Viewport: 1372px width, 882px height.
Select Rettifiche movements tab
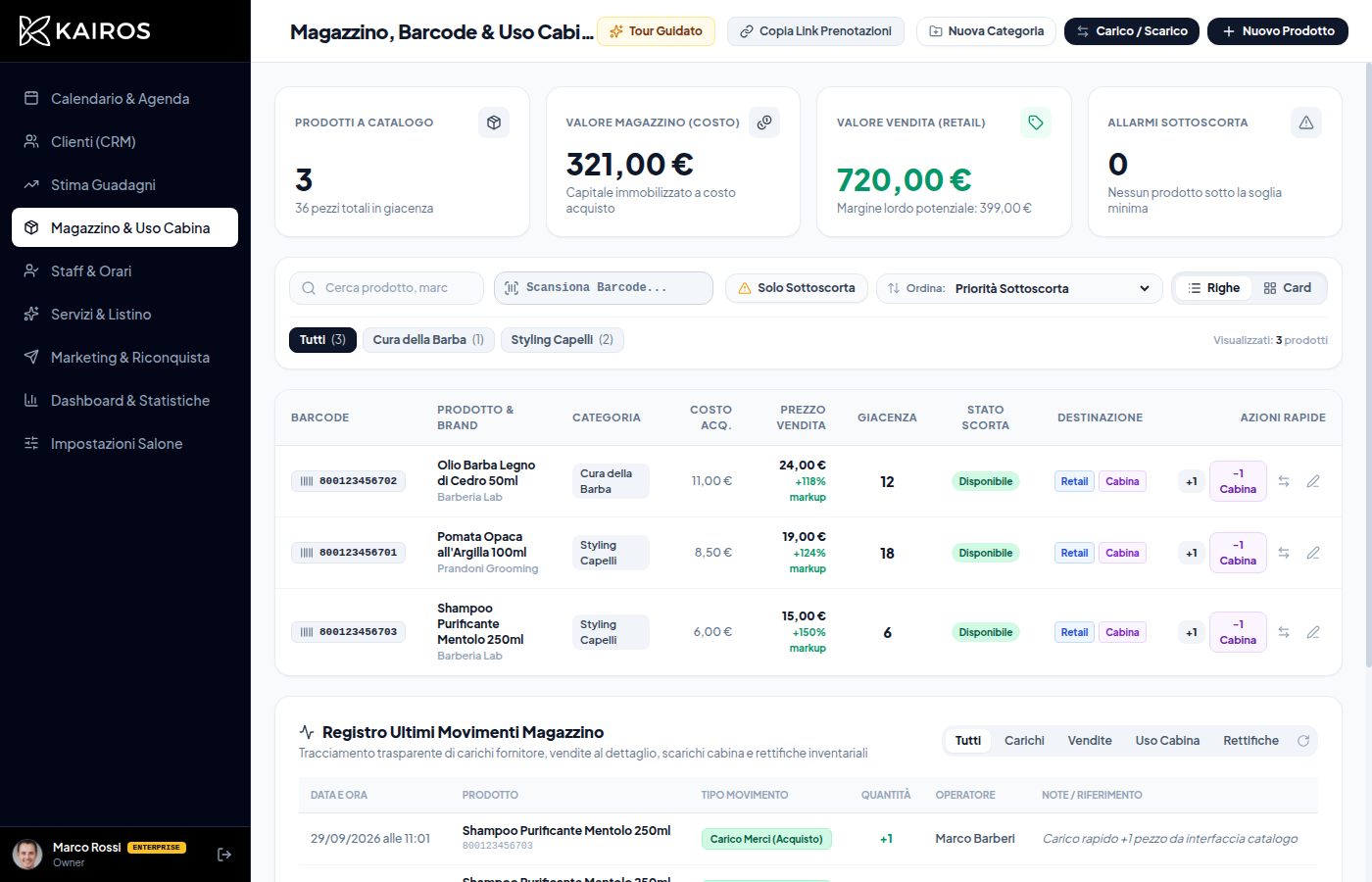(1250, 741)
